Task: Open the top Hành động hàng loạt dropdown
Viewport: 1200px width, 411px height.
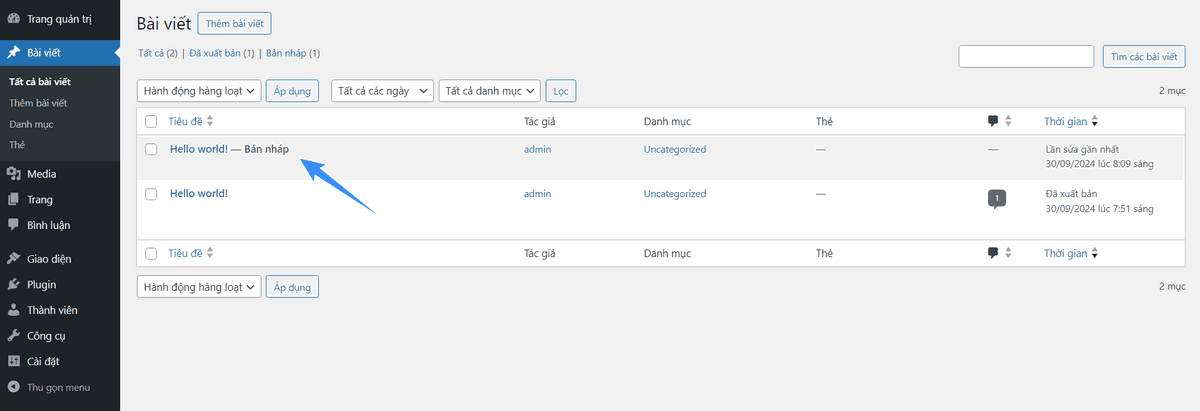Action: pos(199,91)
